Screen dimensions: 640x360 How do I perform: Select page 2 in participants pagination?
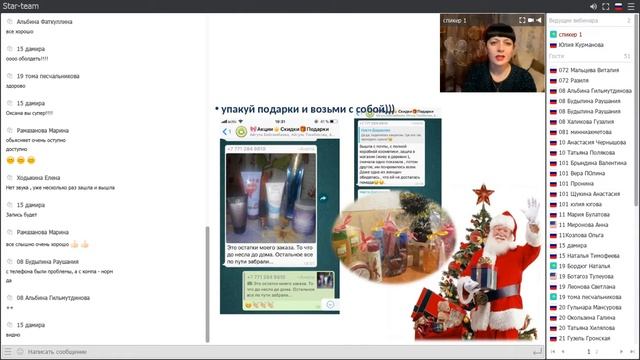[597, 351]
